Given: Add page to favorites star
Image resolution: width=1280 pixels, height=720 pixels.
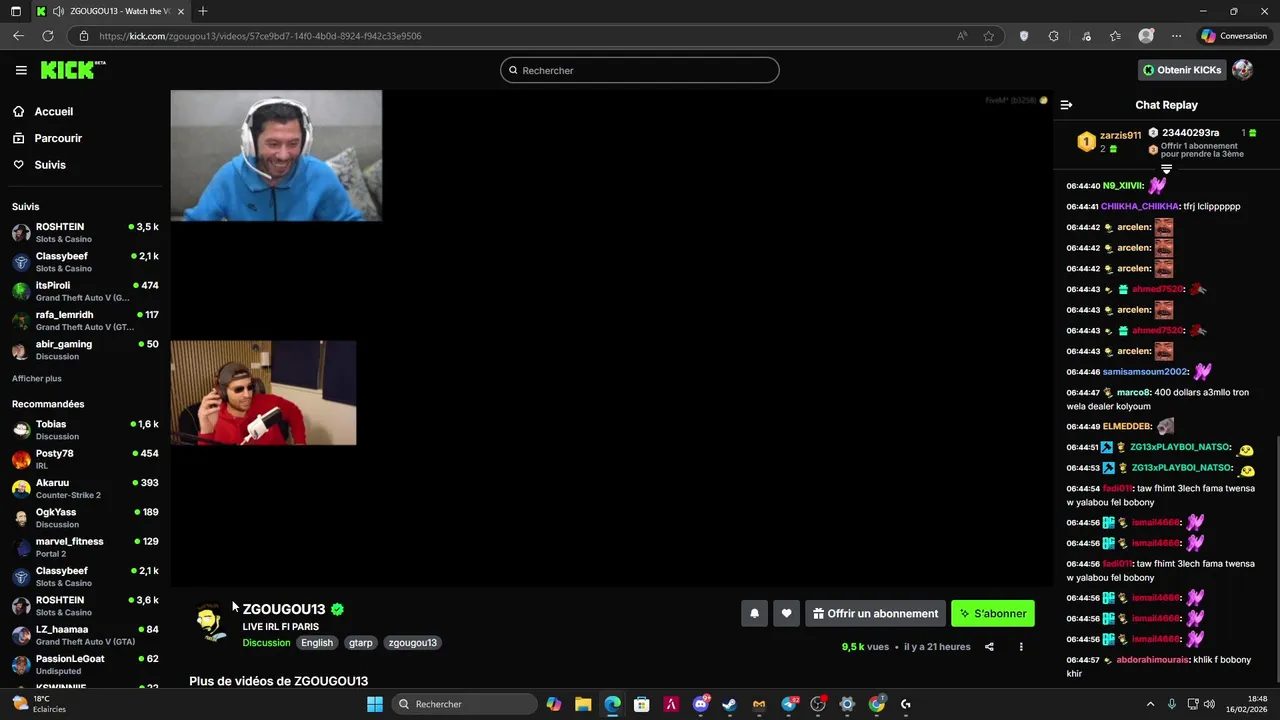Looking at the screenshot, I should coord(988,36).
